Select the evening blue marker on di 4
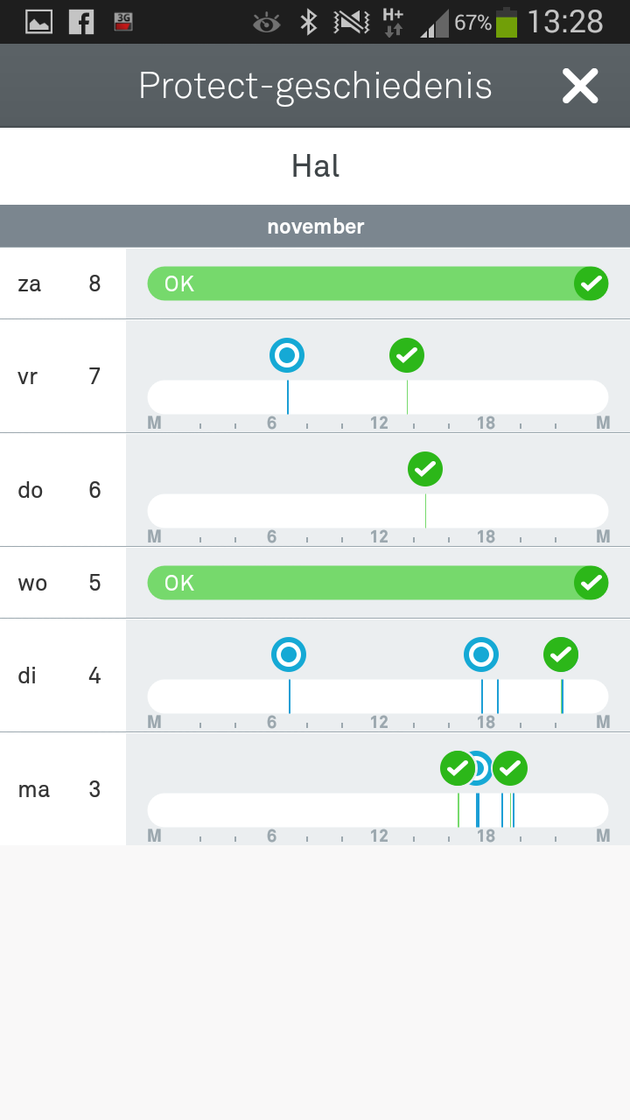This screenshot has width=630, height=1120. click(481, 654)
